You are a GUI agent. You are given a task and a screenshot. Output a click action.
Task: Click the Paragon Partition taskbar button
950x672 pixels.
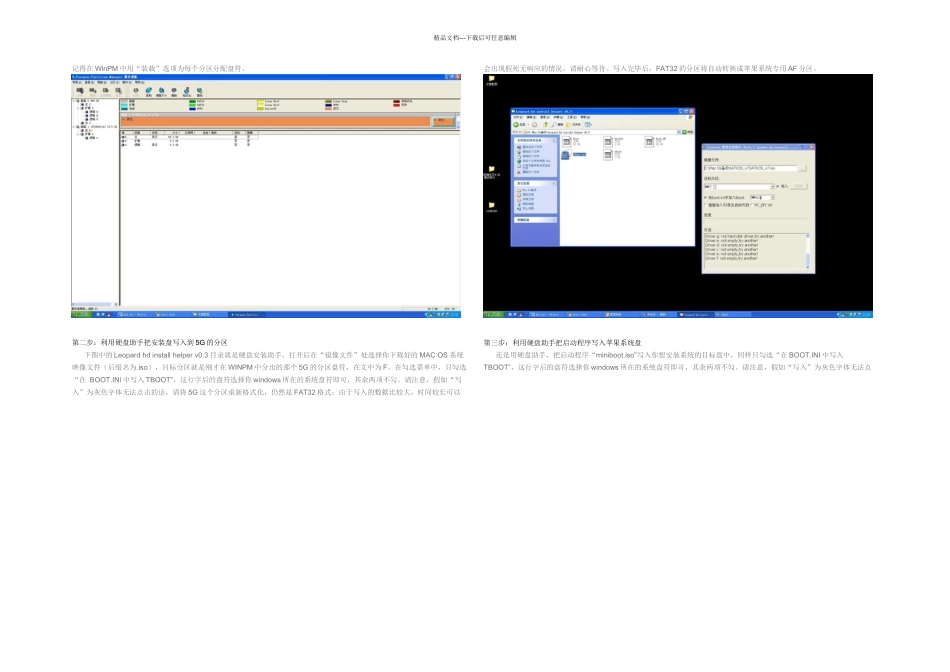[x=245, y=314]
